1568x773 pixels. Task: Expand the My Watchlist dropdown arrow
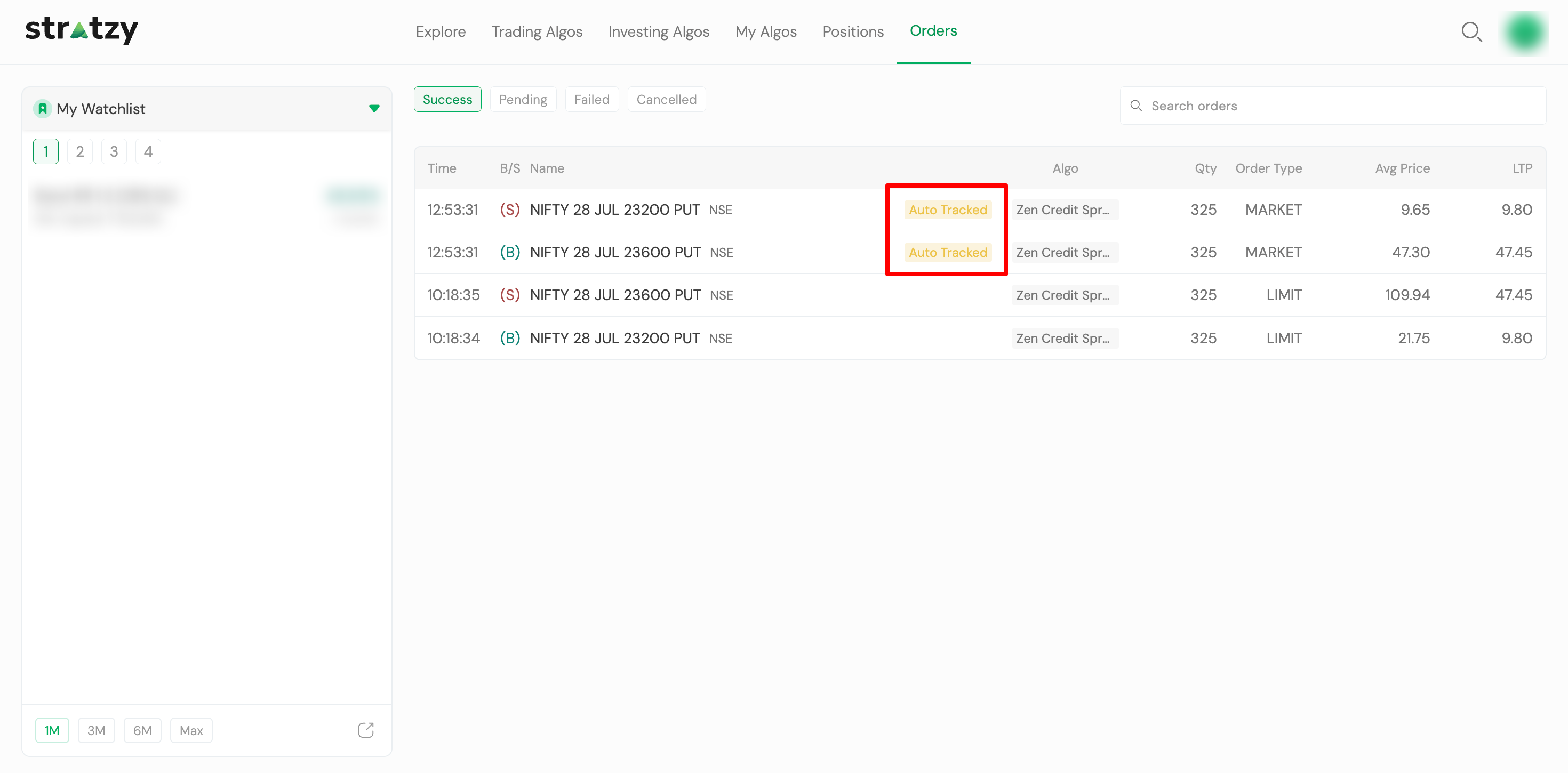(374, 109)
